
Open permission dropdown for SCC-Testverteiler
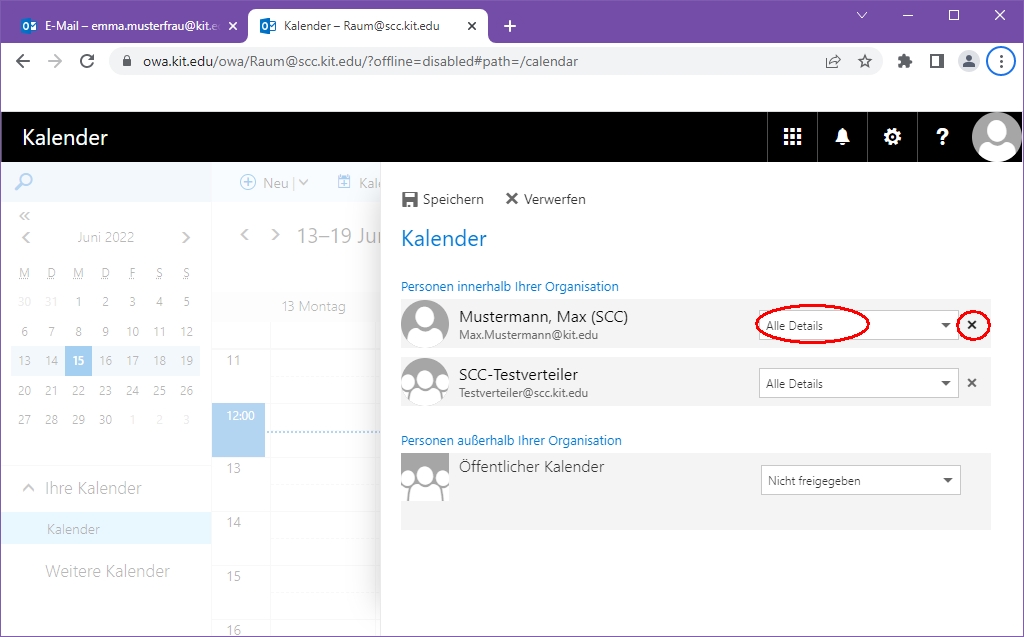[857, 383]
